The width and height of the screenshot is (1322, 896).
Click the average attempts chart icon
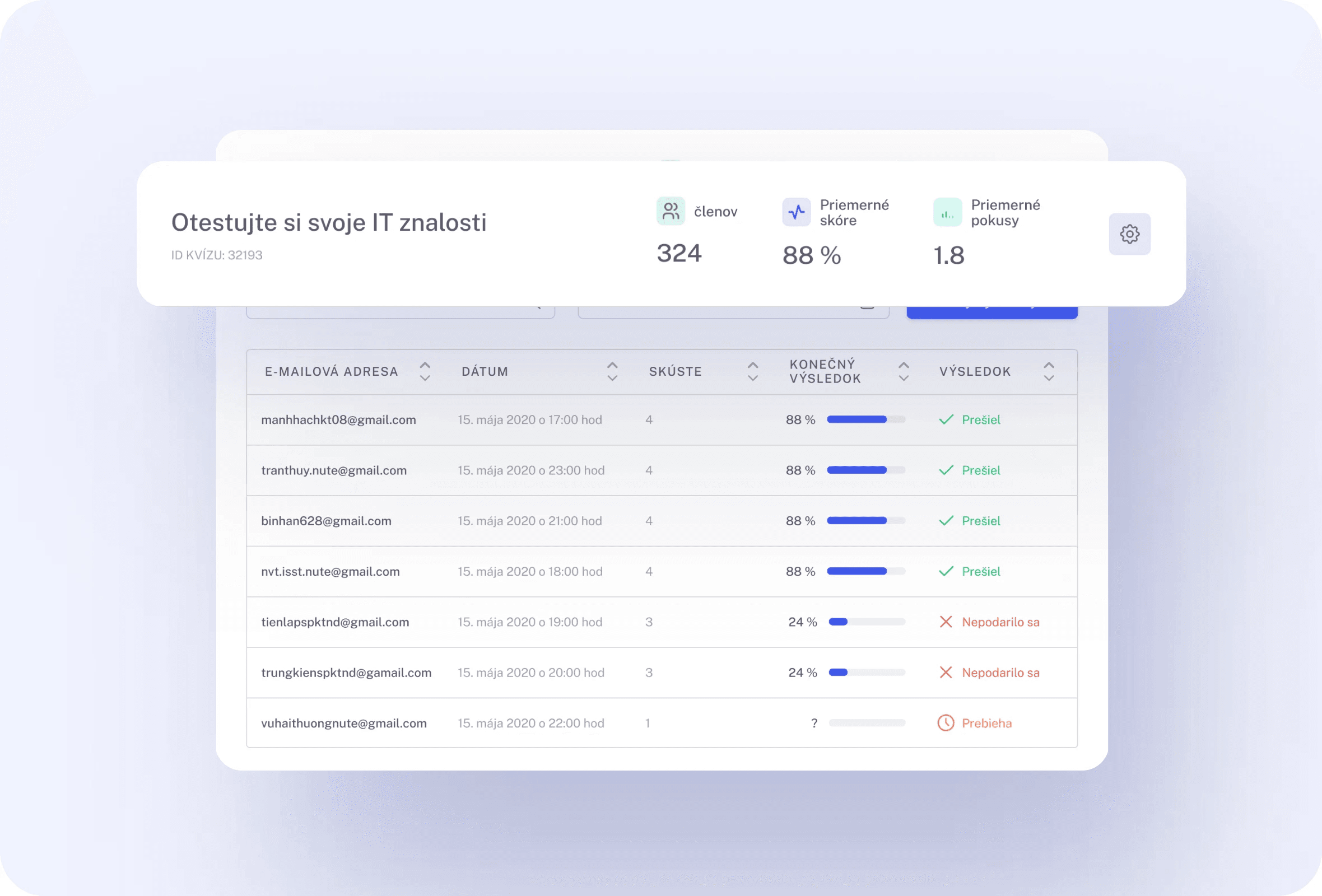click(x=948, y=212)
